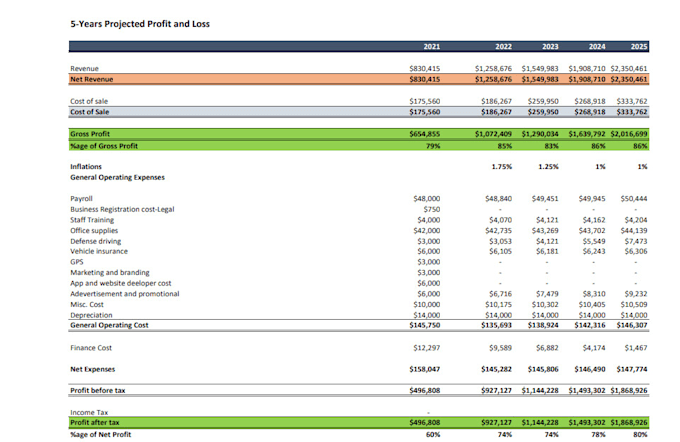
Task: Click 2022 Gross Profit value $1,072,409
Action: click(493, 134)
